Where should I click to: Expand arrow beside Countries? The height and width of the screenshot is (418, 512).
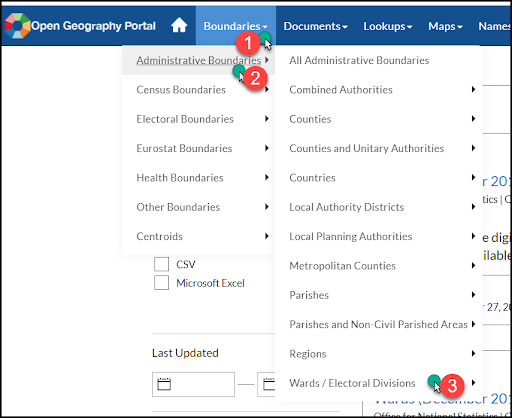click(x=473, y=177)
